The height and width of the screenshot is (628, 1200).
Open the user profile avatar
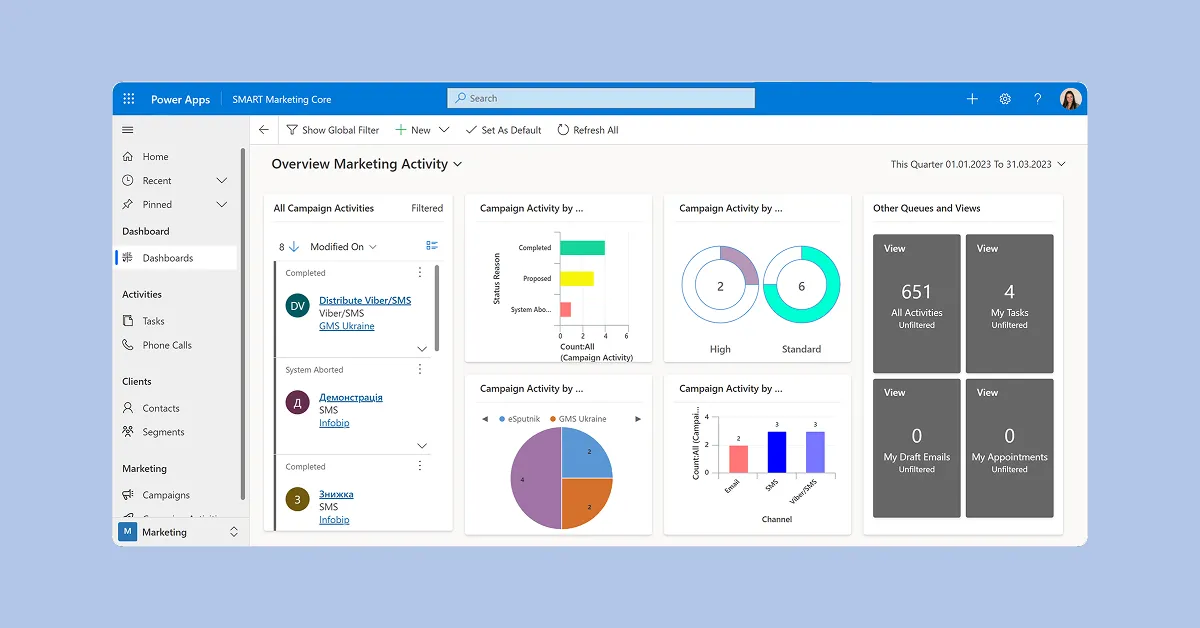coord(1070,99)
